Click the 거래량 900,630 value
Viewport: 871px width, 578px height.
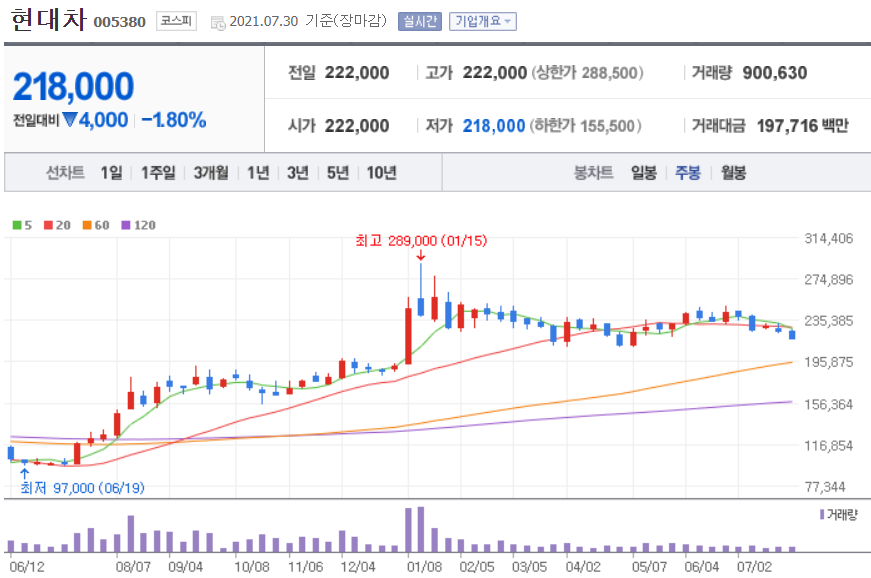[x=775, y=73]
